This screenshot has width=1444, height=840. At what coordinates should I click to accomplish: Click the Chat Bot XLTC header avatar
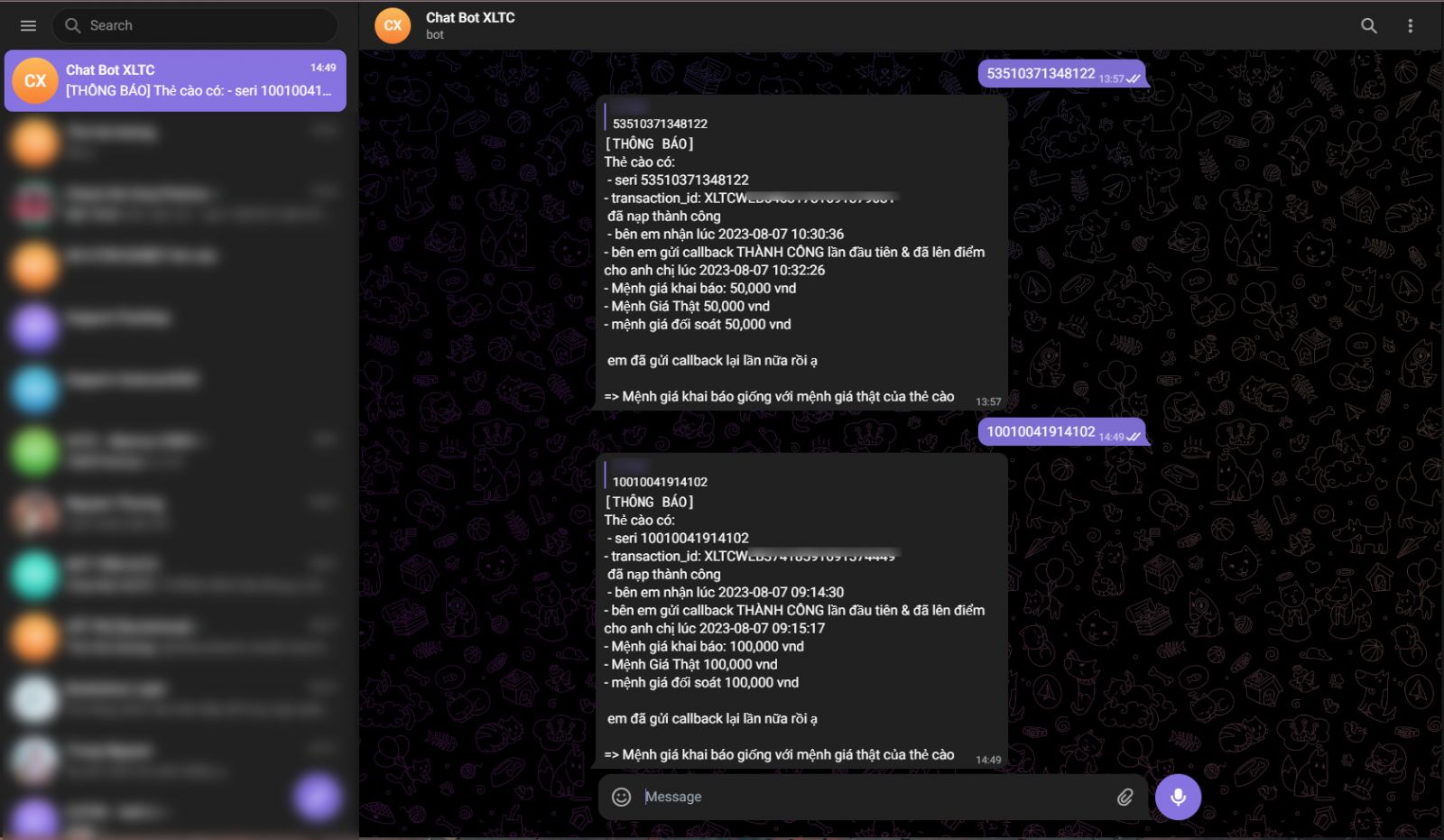click(x=393, y=25)
